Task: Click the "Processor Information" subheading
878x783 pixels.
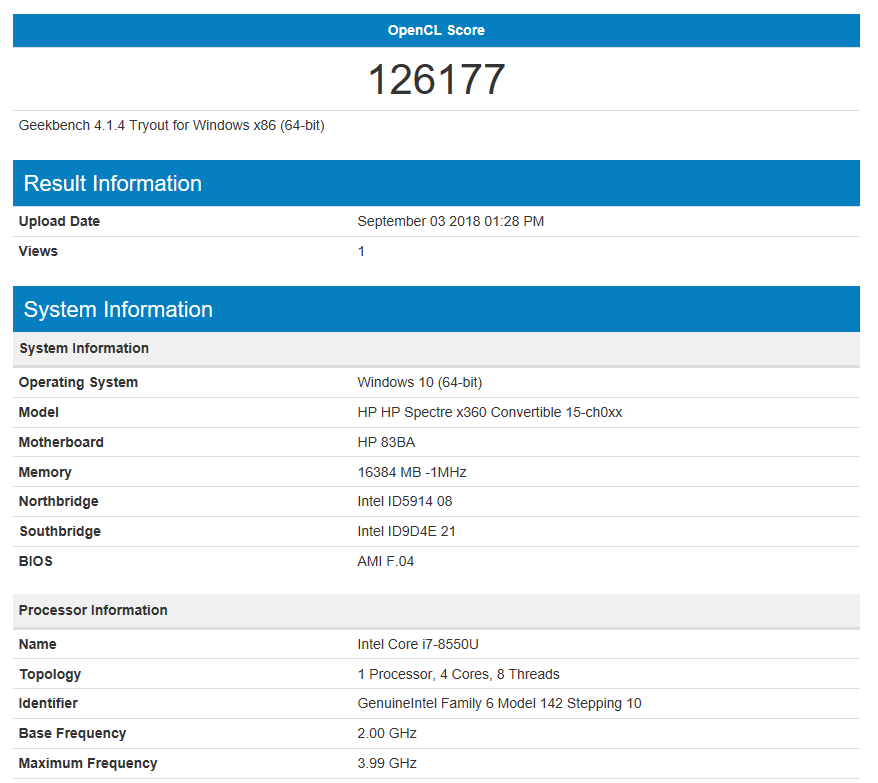Action: click(93, 610)
